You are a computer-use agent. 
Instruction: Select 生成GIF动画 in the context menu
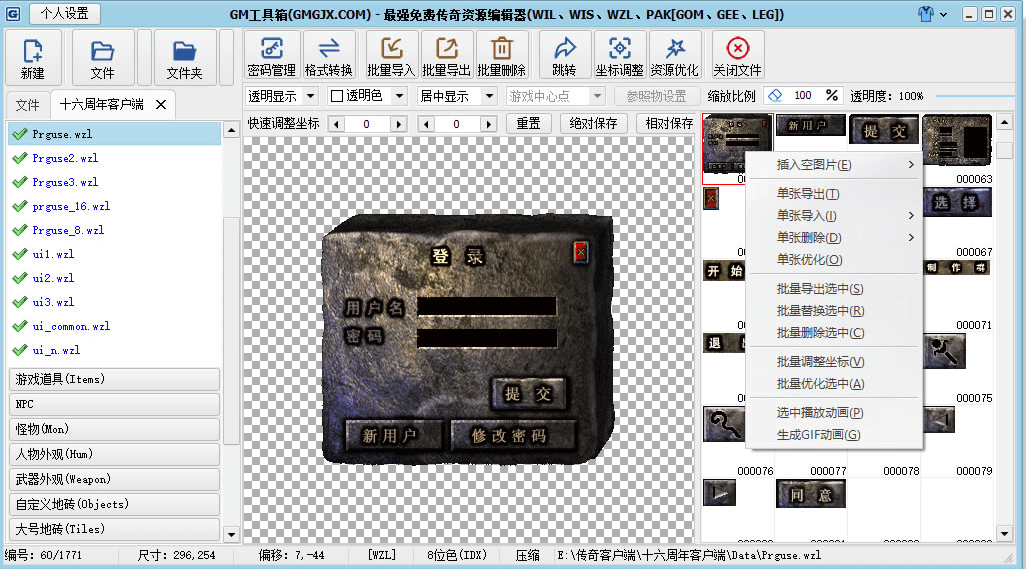[x=818, y=435]
